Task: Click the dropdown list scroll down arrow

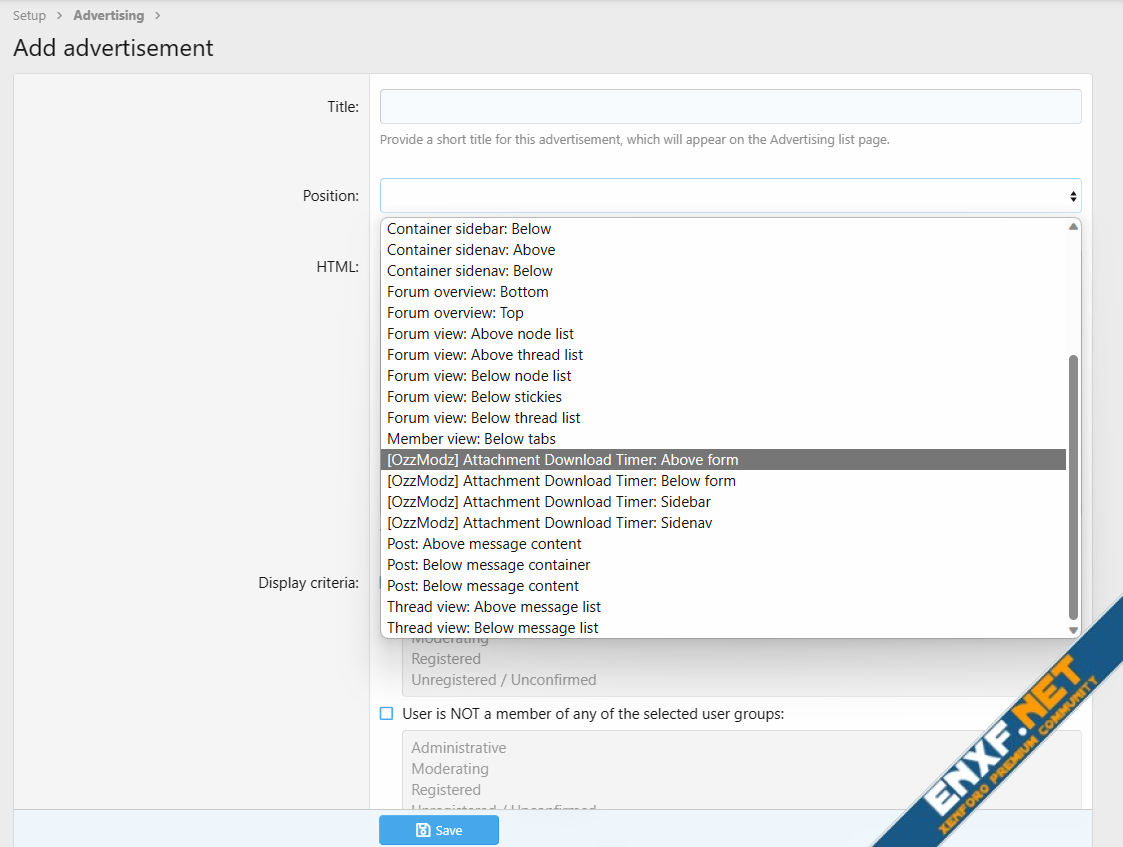Action: pos(1073,630)
